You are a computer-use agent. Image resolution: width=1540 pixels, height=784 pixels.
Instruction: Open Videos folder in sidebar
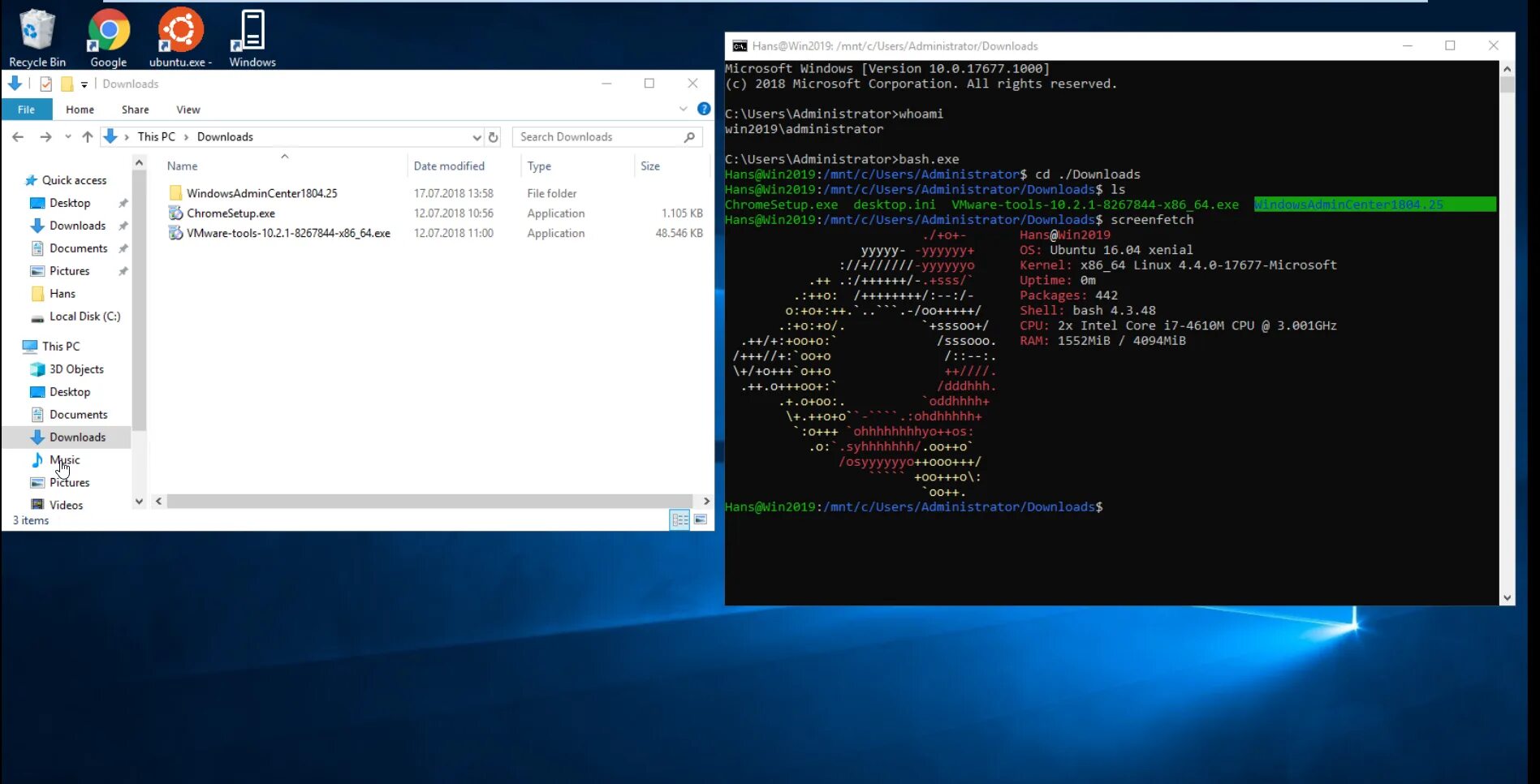tap(66, 505)
